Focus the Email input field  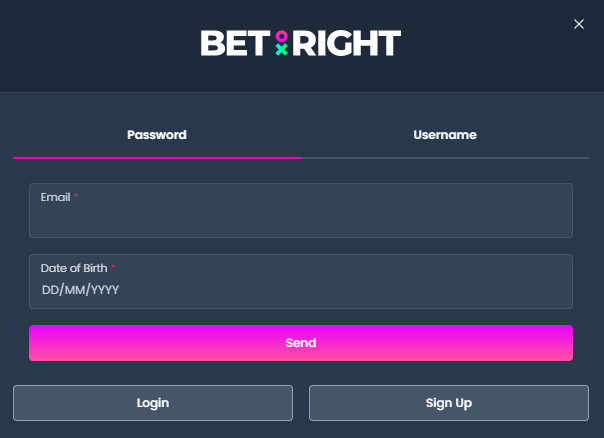point(301,210)
